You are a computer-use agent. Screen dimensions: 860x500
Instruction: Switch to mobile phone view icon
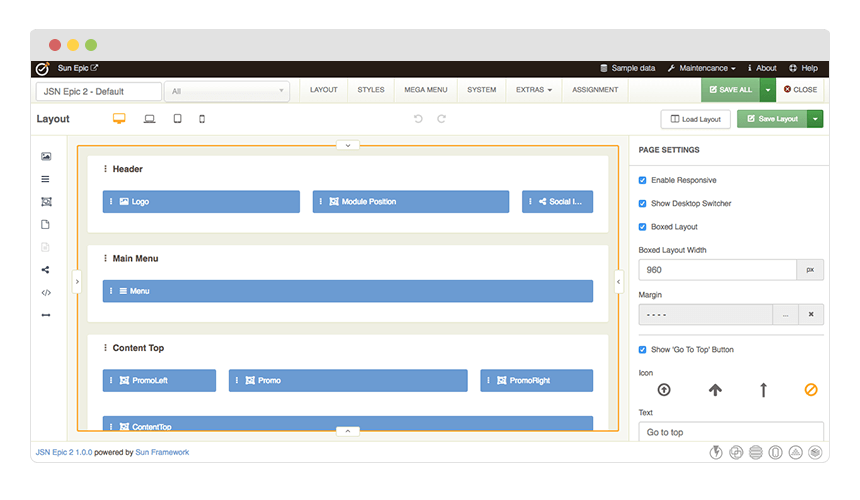pos(202,119)
